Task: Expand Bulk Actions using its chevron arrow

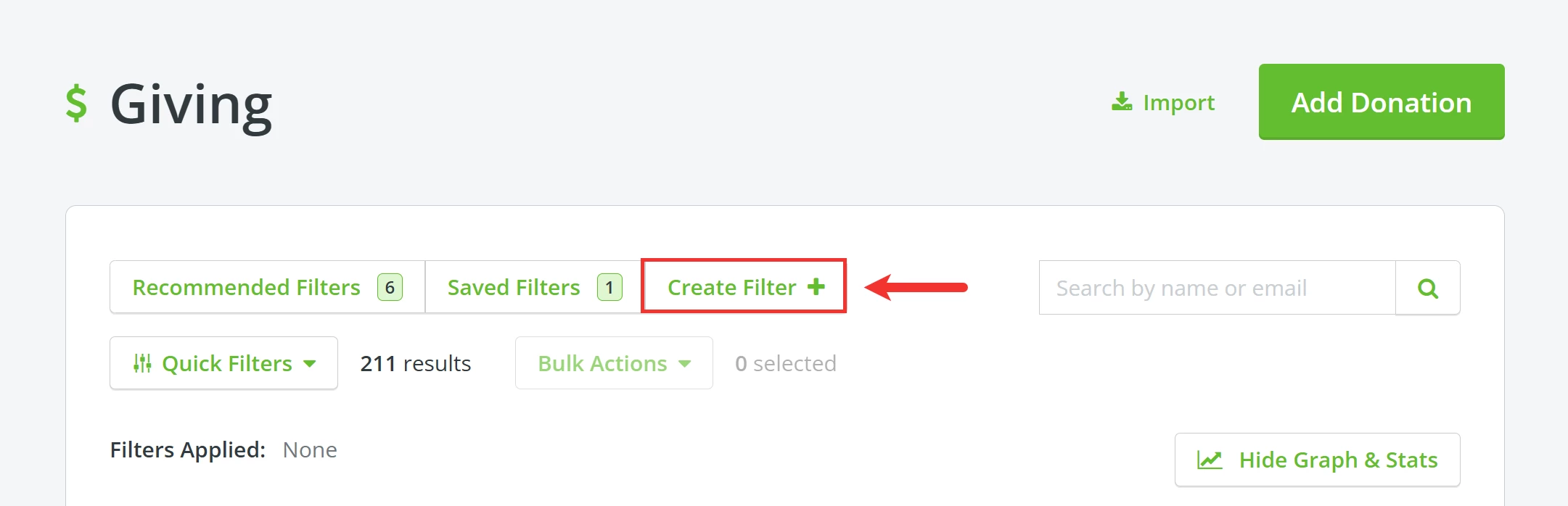Action: click(x=684, y=365)
